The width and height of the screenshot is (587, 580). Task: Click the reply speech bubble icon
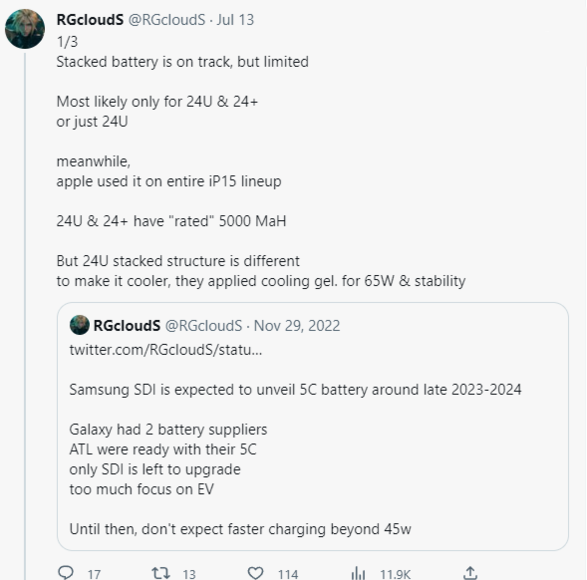(x=66, y=573)
